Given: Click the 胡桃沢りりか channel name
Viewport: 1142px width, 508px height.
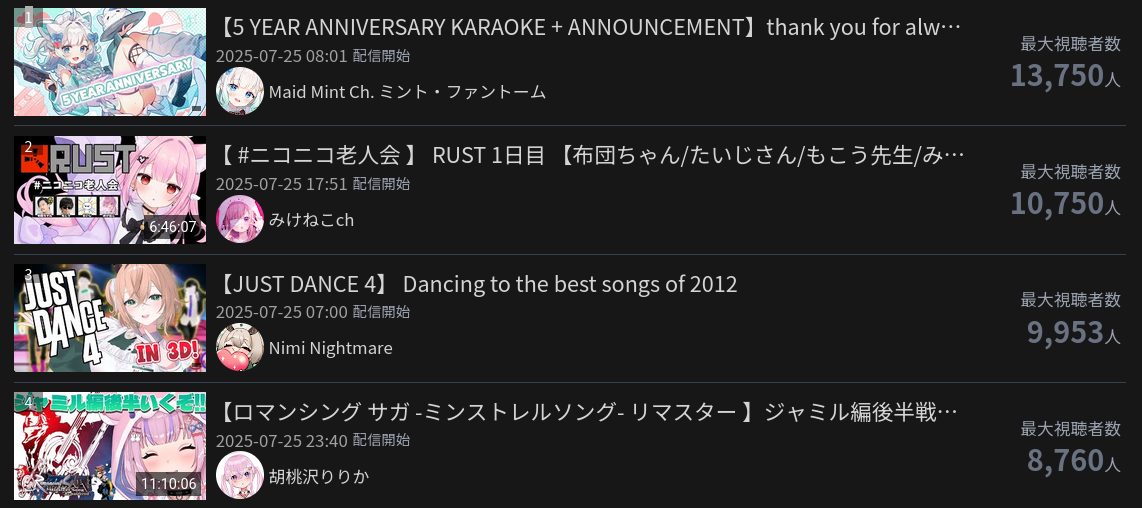Looking at the screenshot, I should [x=318, y=476].
